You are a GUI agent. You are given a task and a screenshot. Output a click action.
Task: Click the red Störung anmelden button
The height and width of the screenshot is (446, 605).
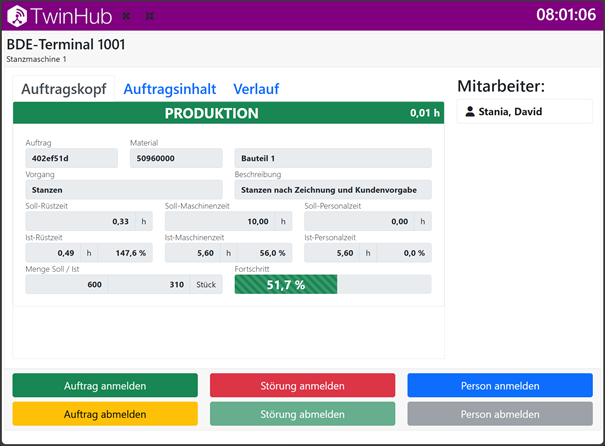[302, 386]
